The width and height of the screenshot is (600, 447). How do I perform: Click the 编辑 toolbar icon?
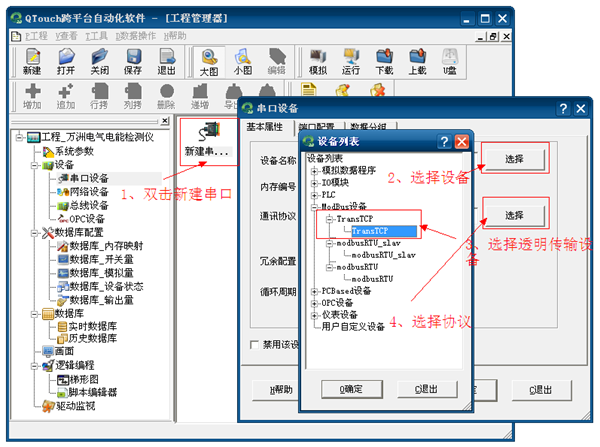coord(276,62)
